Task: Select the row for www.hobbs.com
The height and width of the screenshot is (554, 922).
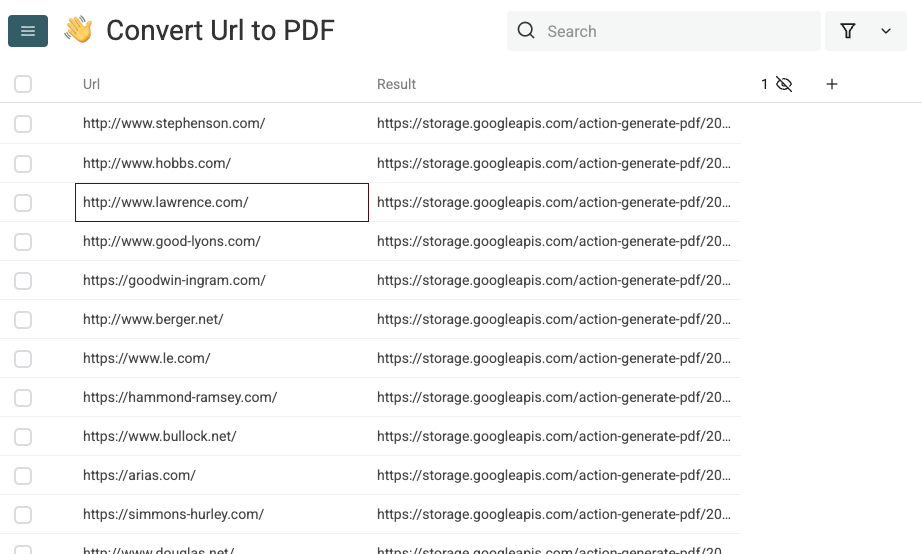Action: (x=23, y=163)
